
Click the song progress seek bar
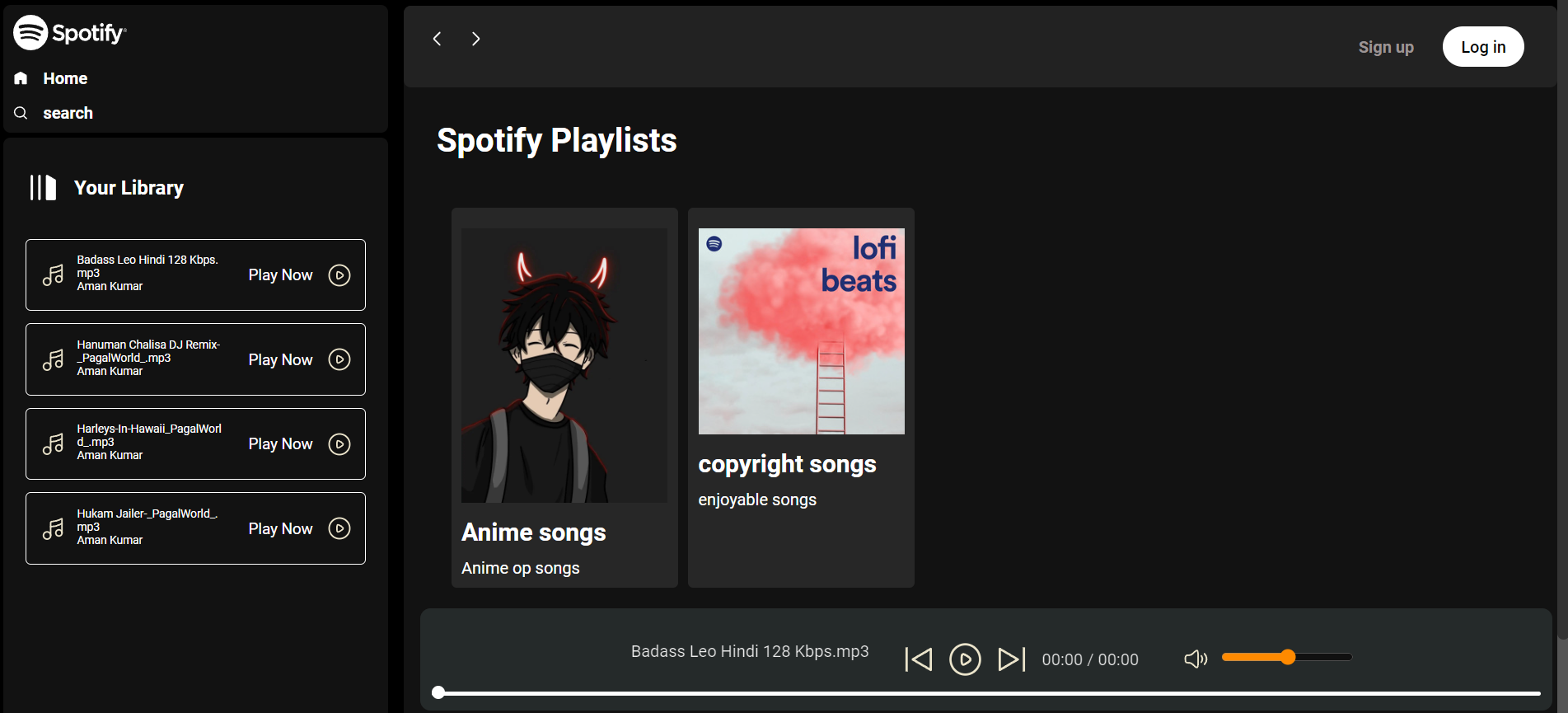coord(989,693)
